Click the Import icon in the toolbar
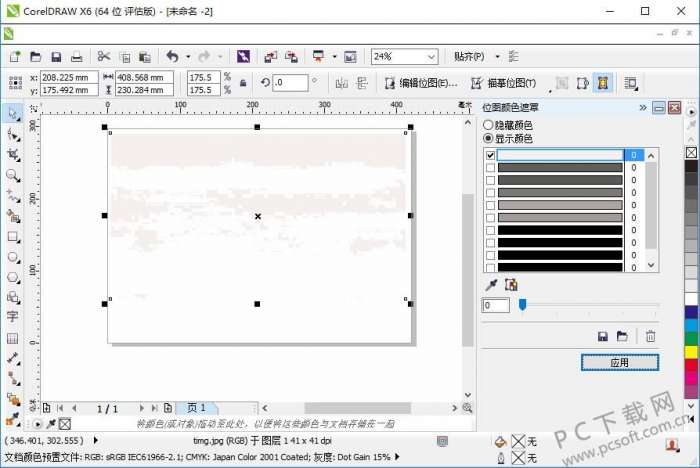 pyautogui.click(x=271, y=57)
